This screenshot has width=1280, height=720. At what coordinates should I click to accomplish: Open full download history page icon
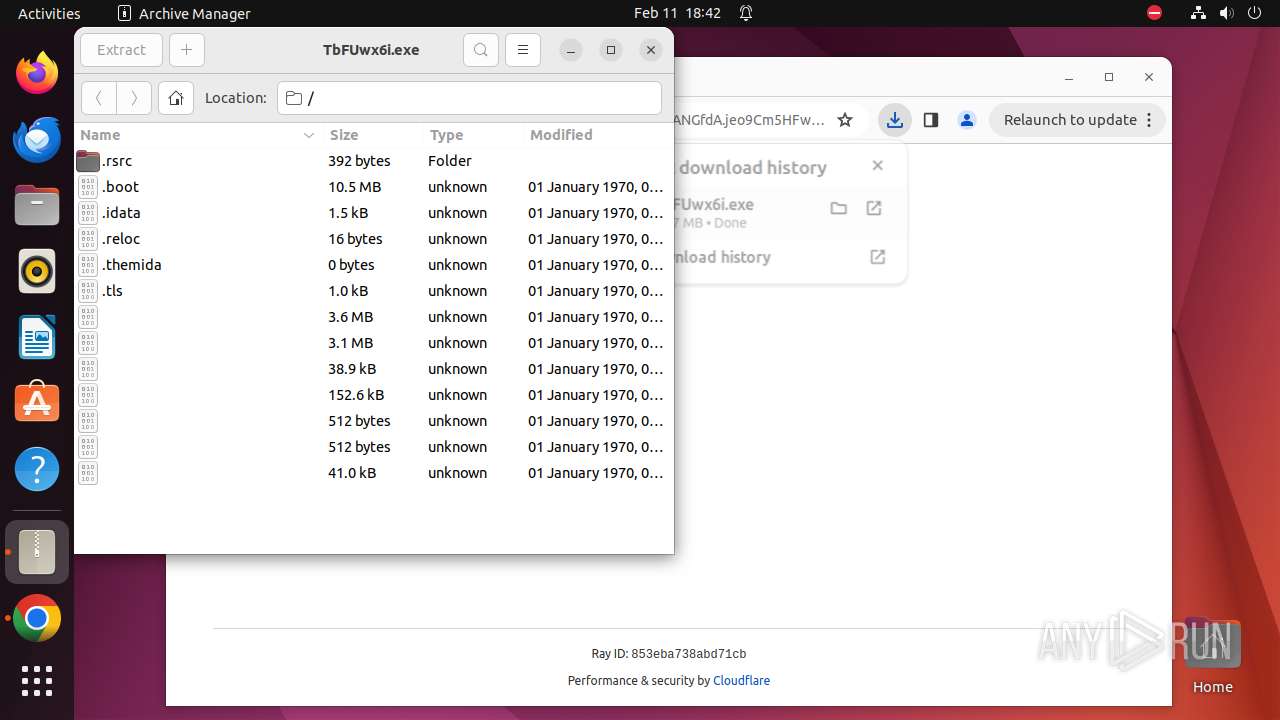878,257
